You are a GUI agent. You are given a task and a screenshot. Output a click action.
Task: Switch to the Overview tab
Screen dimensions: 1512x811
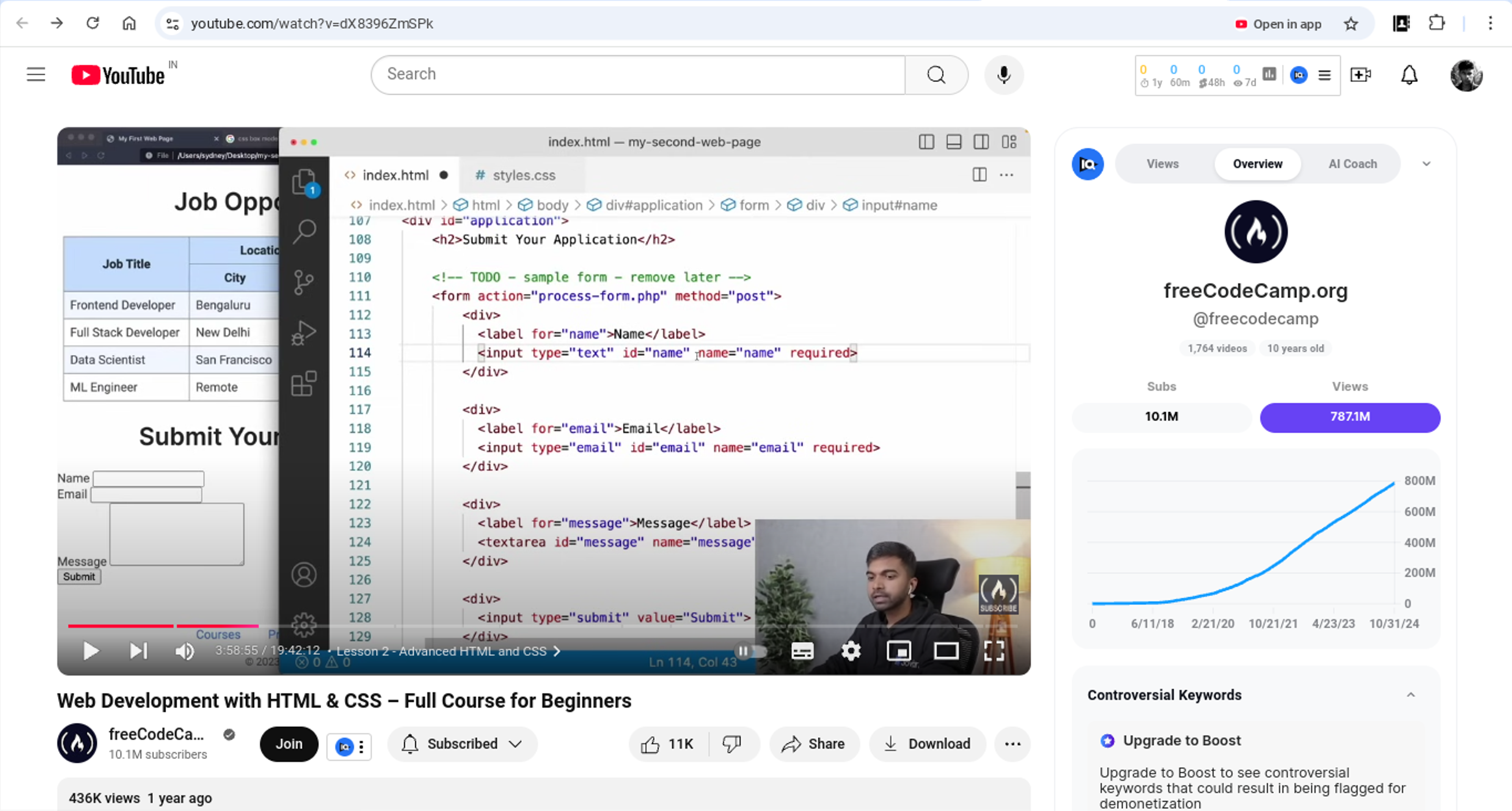click(1257, 164)
